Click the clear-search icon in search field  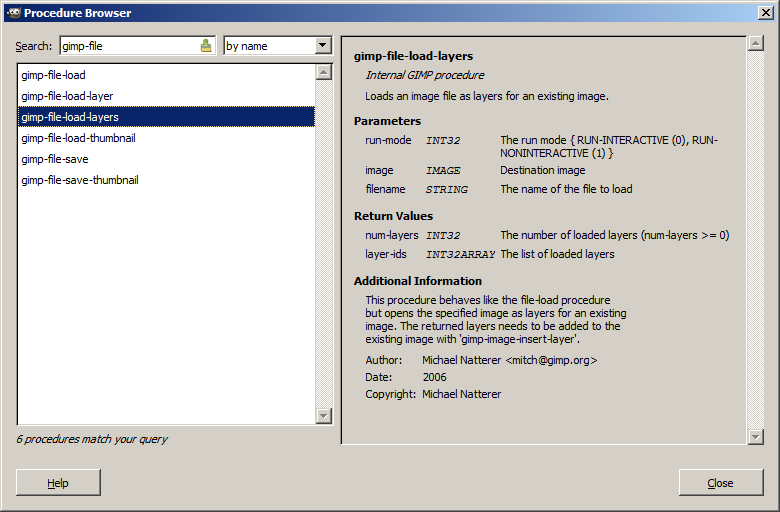coord(205,46)
